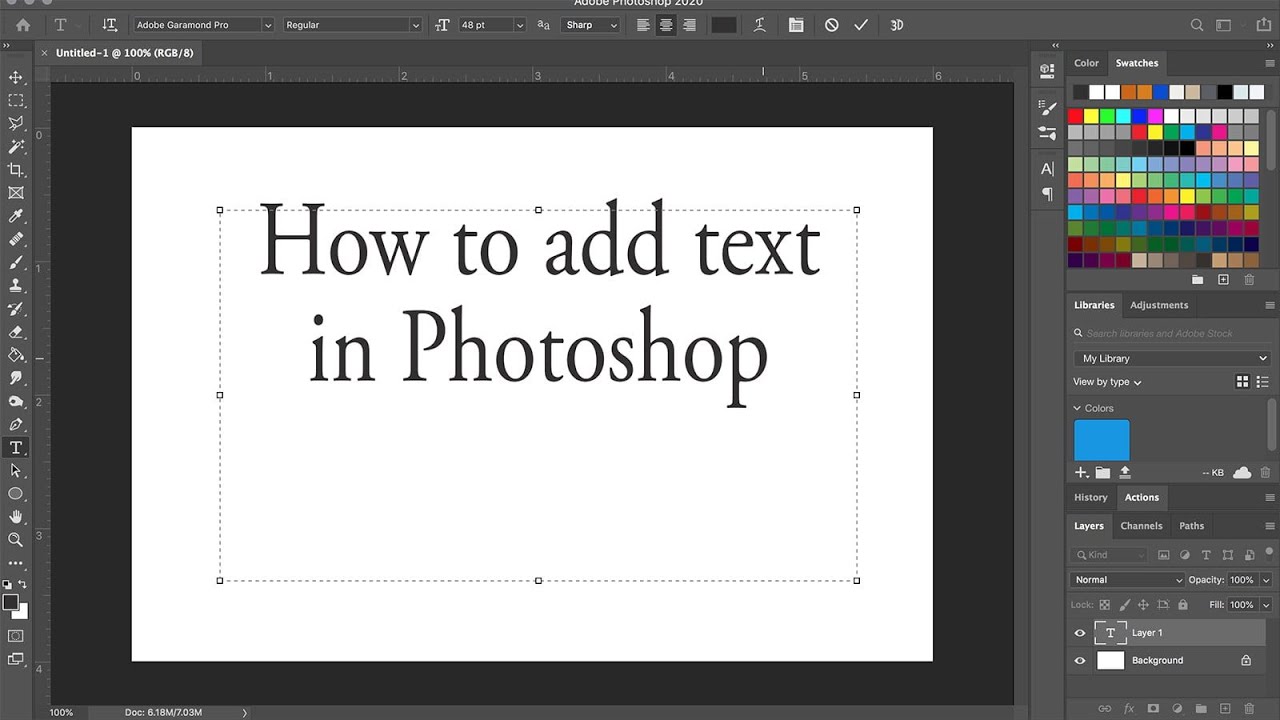Choose the red swatch in Swatches panel
Viewport: 1280px width, 720px height.
coord(1076,116)
